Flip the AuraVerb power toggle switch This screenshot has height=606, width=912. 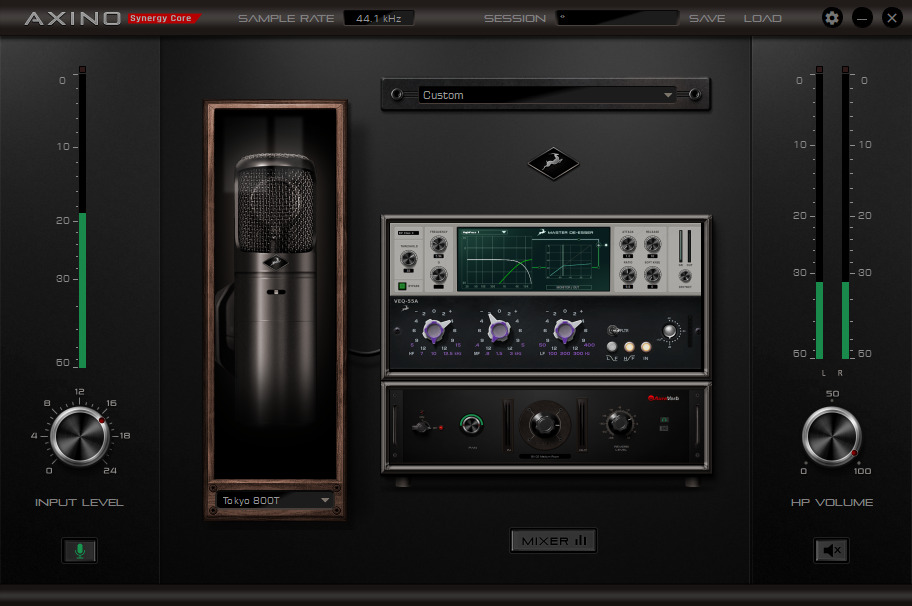pyautogui.click(x=421, y=427)
